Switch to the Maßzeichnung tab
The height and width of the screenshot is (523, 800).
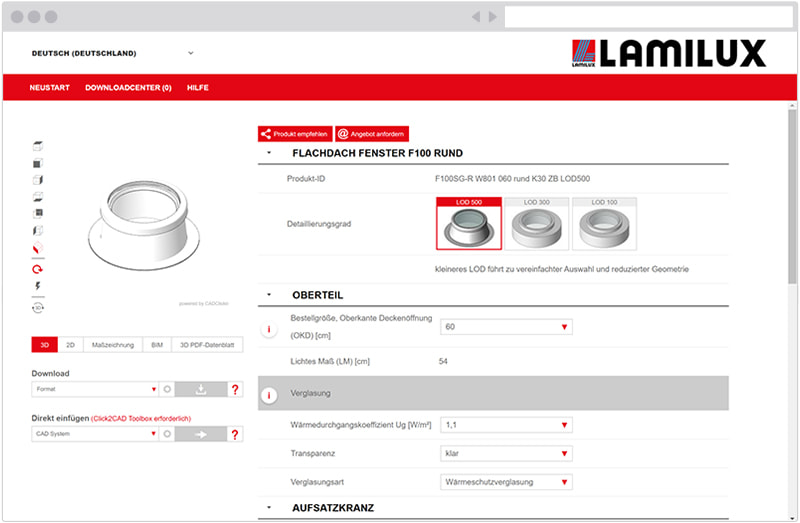(x=113, y=345)
